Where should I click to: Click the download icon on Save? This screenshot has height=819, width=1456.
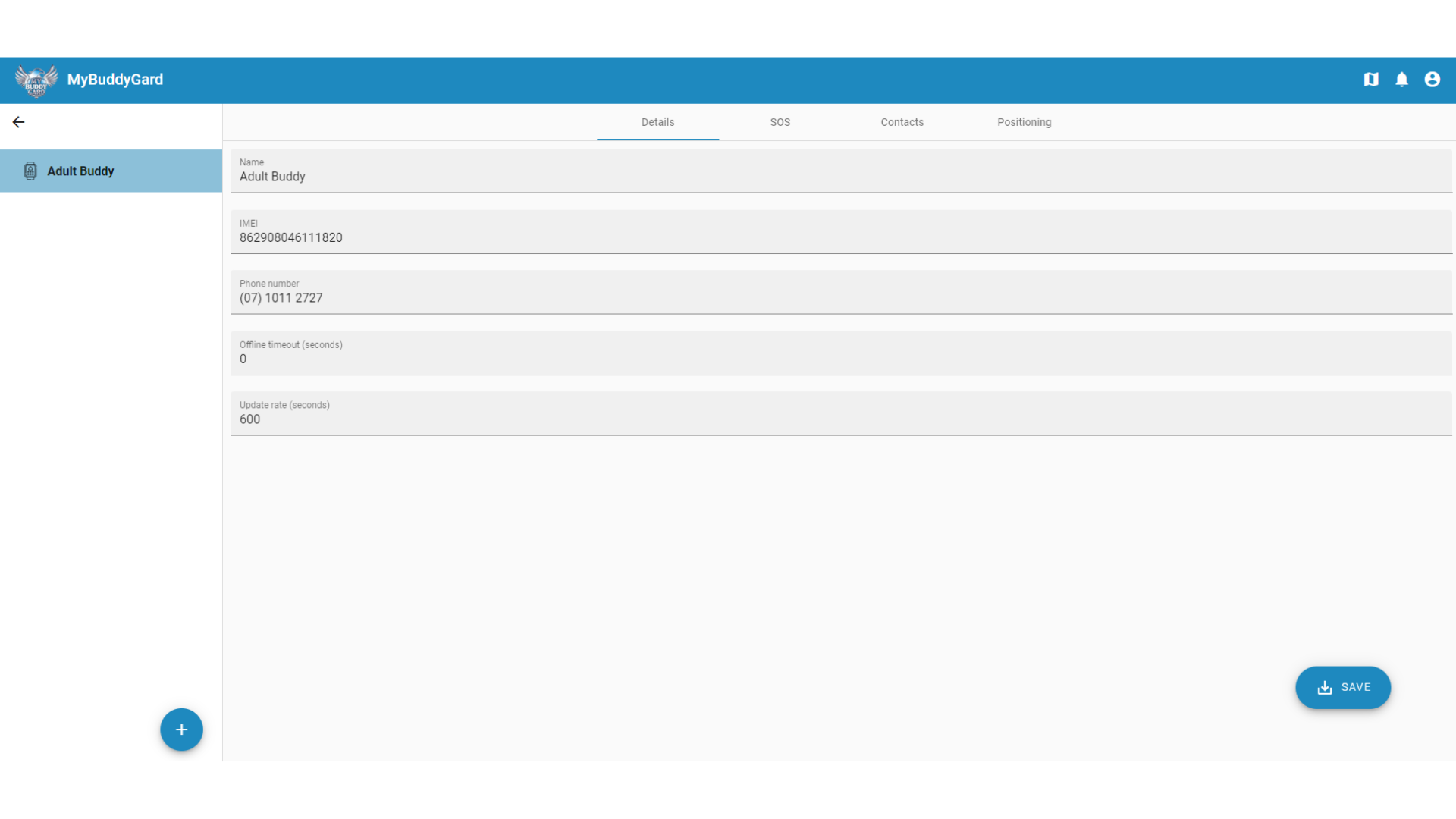pos(1325,688)
